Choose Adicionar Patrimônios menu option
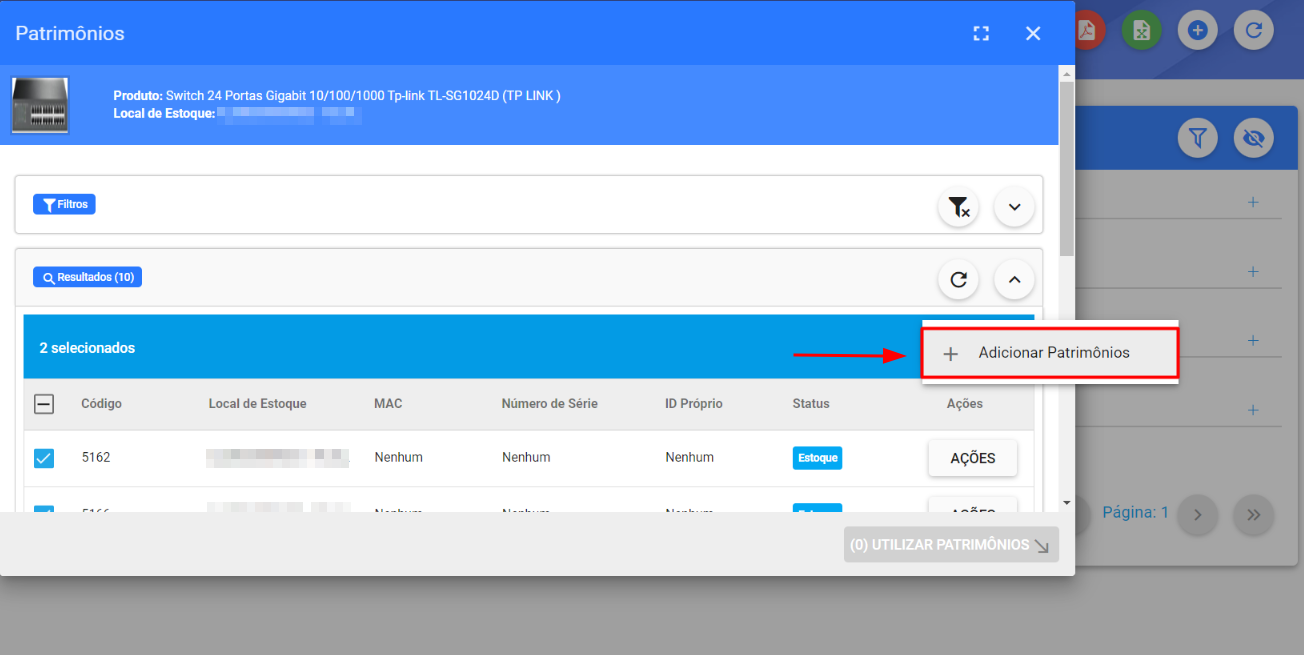The image size is (1304, 655). pyautogui.click(x=1050, y=353)
